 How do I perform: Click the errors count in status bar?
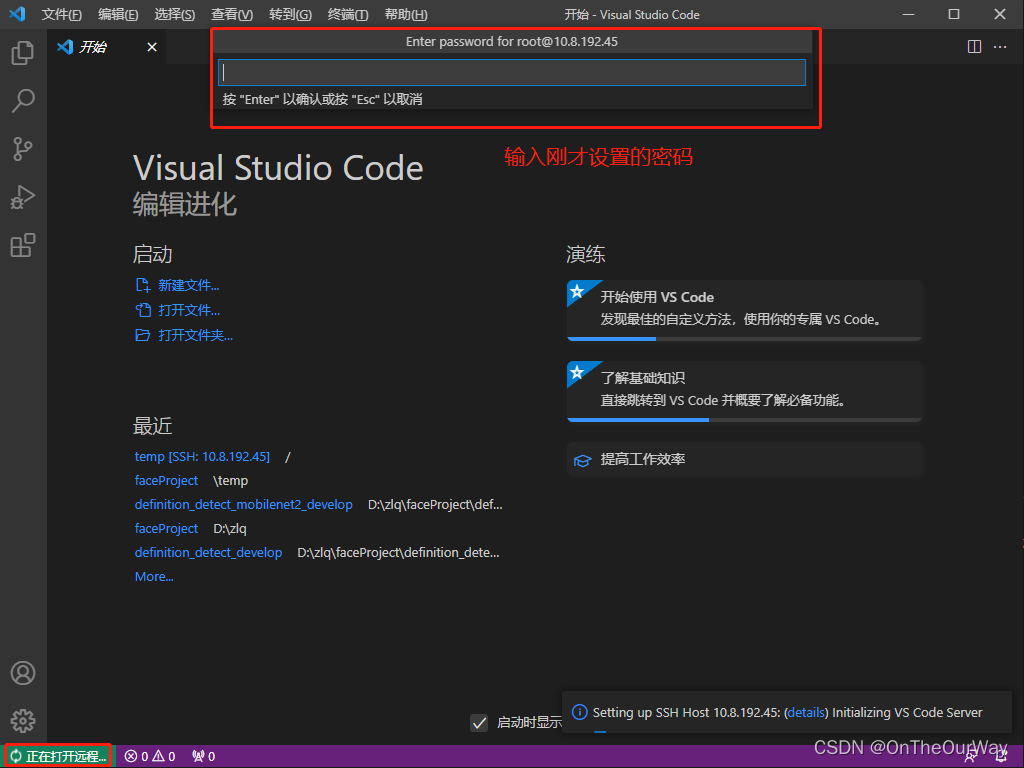click(x=137, y=756)
